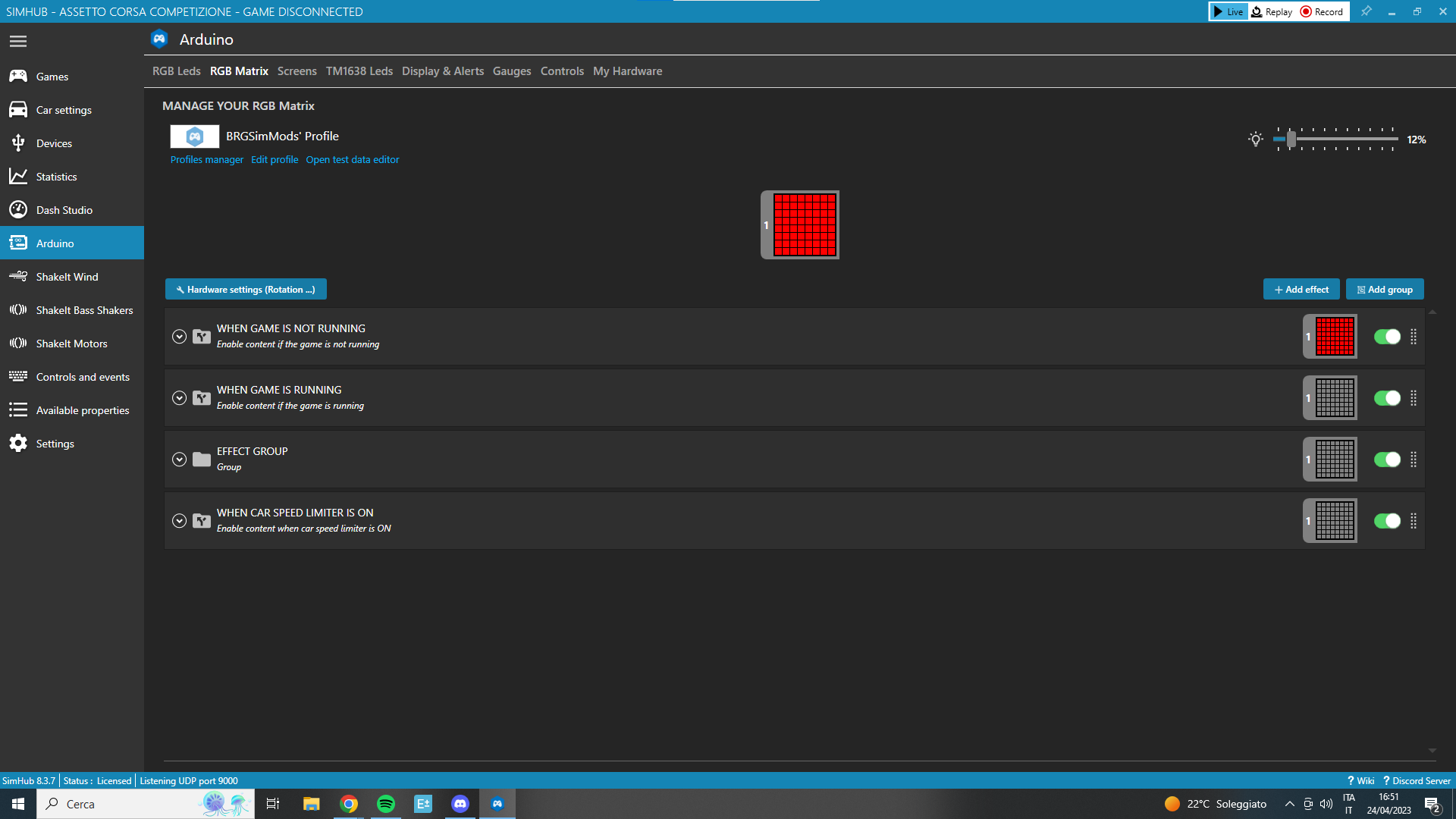Open Discord from the taskbar
Image resolution: width=1456 pixels, height=819 pixels.
coord(460,804)
